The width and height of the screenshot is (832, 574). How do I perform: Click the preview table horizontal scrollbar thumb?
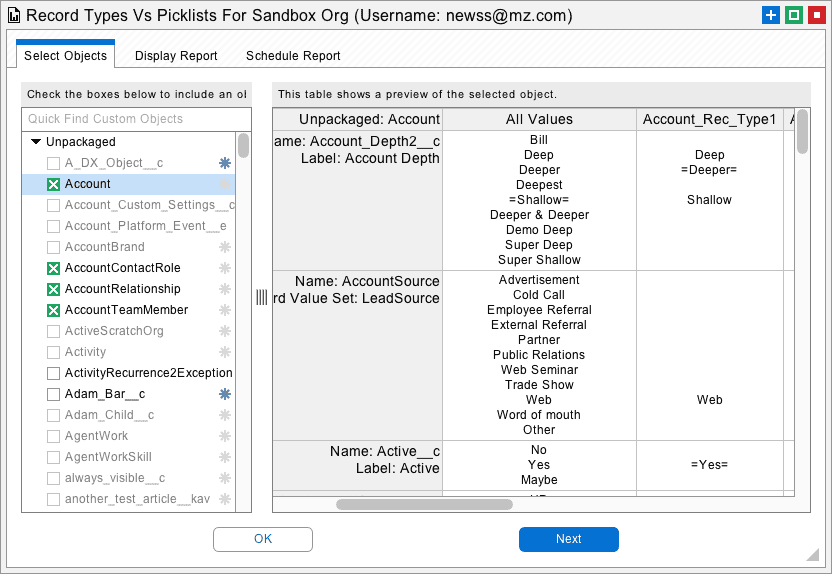click(x=424, y=504)
